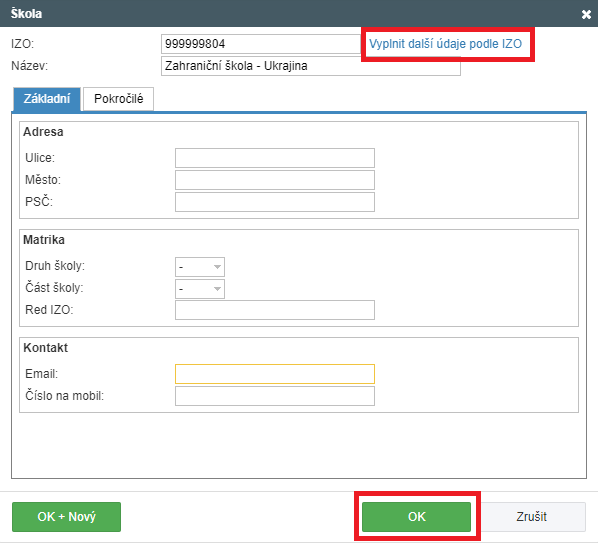The width and height of the screenshot is (598, 543).
Task: Click the 'Email:' label text
Action: (42, 374)
